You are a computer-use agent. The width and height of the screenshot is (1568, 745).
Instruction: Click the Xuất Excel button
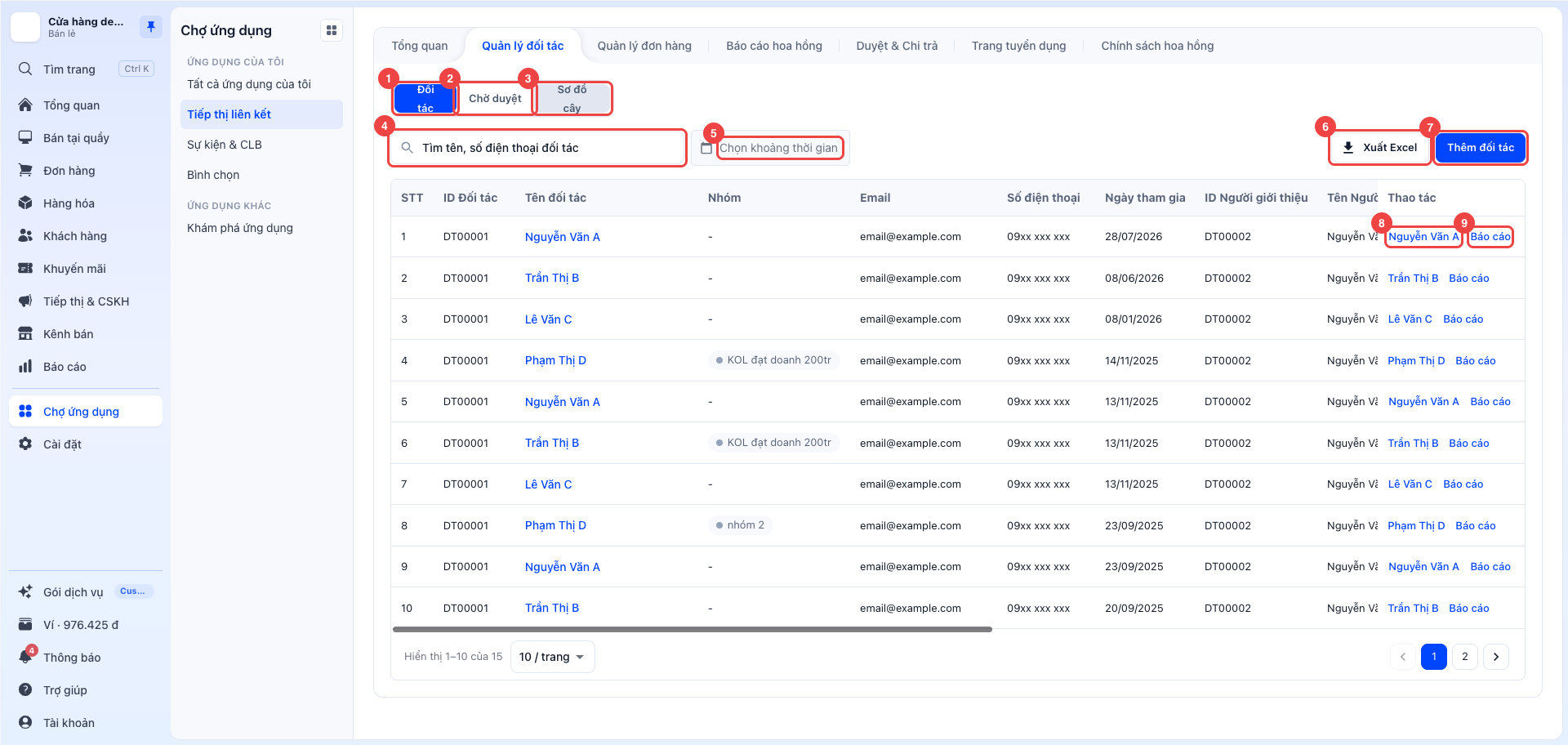click(1380, 148)
